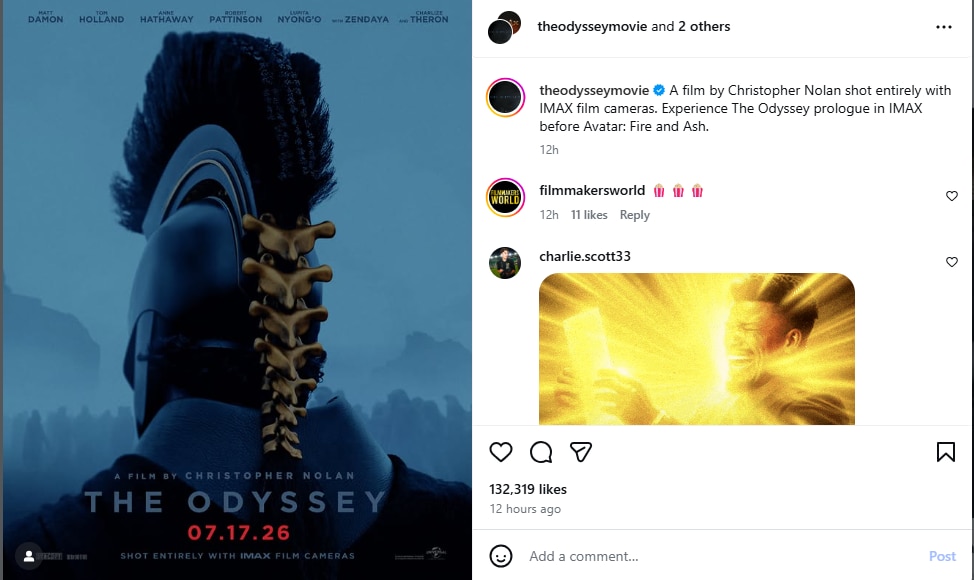Viewport: 974px width, 580px height.
Task: Open theodysseymovie username in header
Action: [x=593, y=26]
